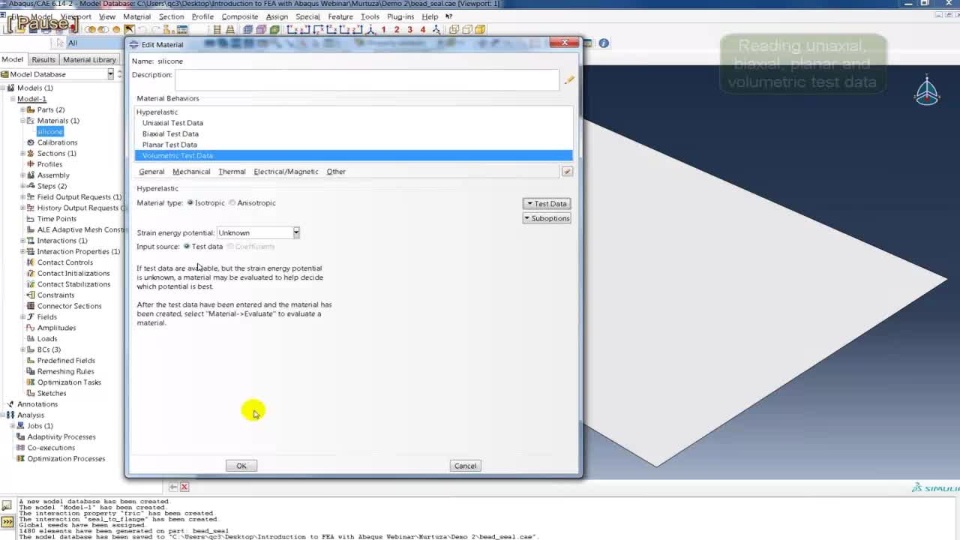Open the Suboptions dropdown button
The height and width of the screenshot is (540, 960).
click(x=547, y=218)
